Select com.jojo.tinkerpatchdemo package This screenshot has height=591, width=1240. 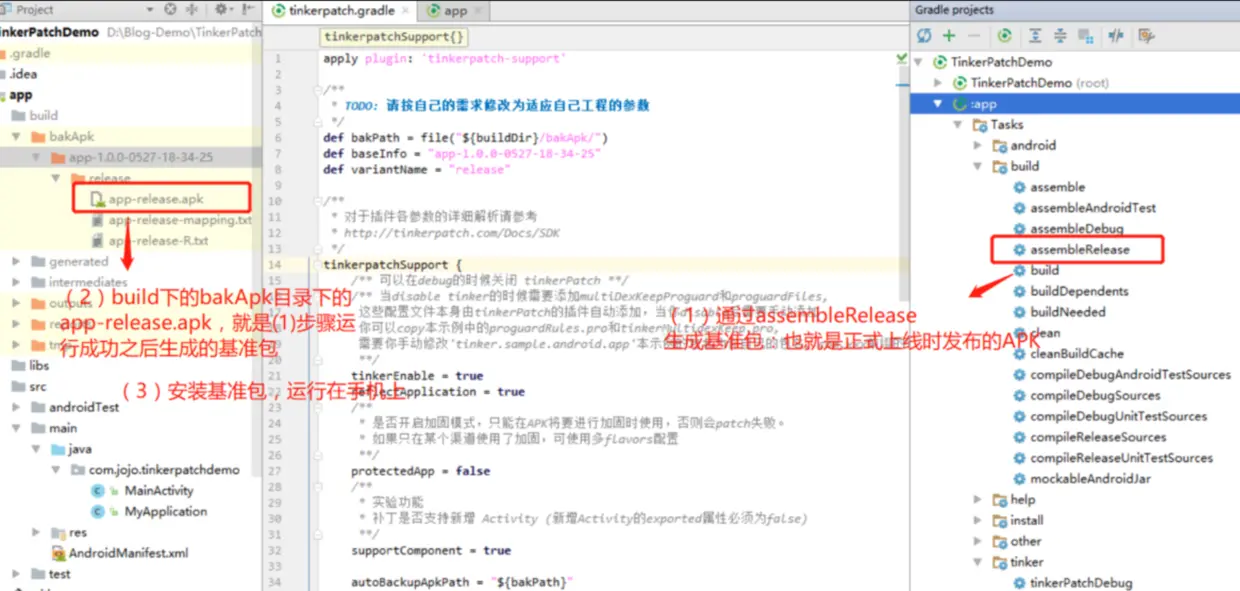click(155, 470)
